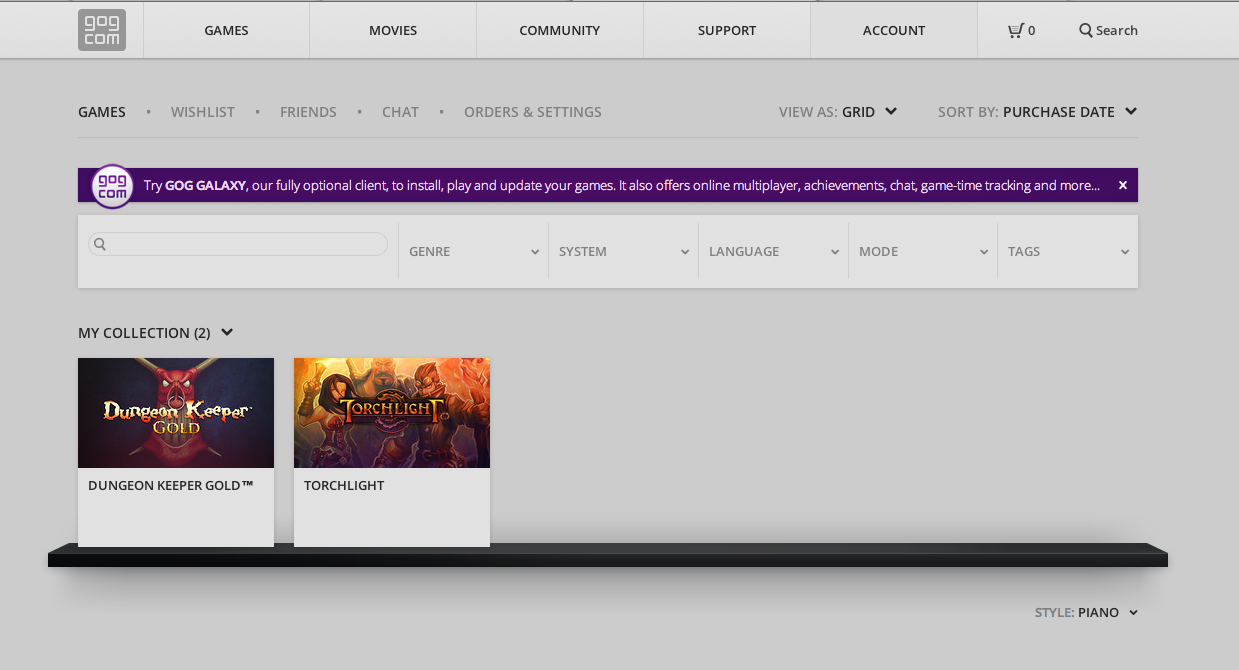The width and height of the screenshot is (1239, 670).
Task: Dismiss the GOG Galaxy banner
Action: (1123, 185)
